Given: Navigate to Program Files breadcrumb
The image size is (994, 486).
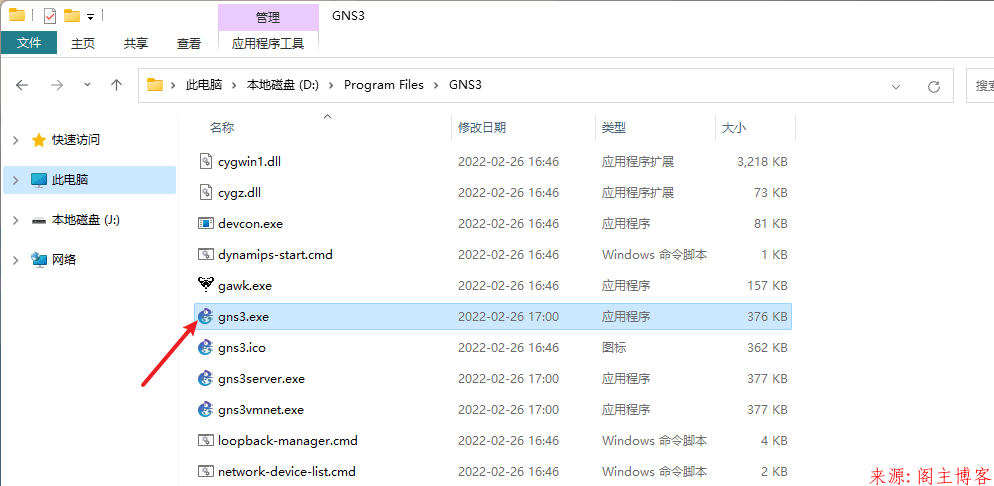Looking at the screenshot, I should [x=384, y=85].
